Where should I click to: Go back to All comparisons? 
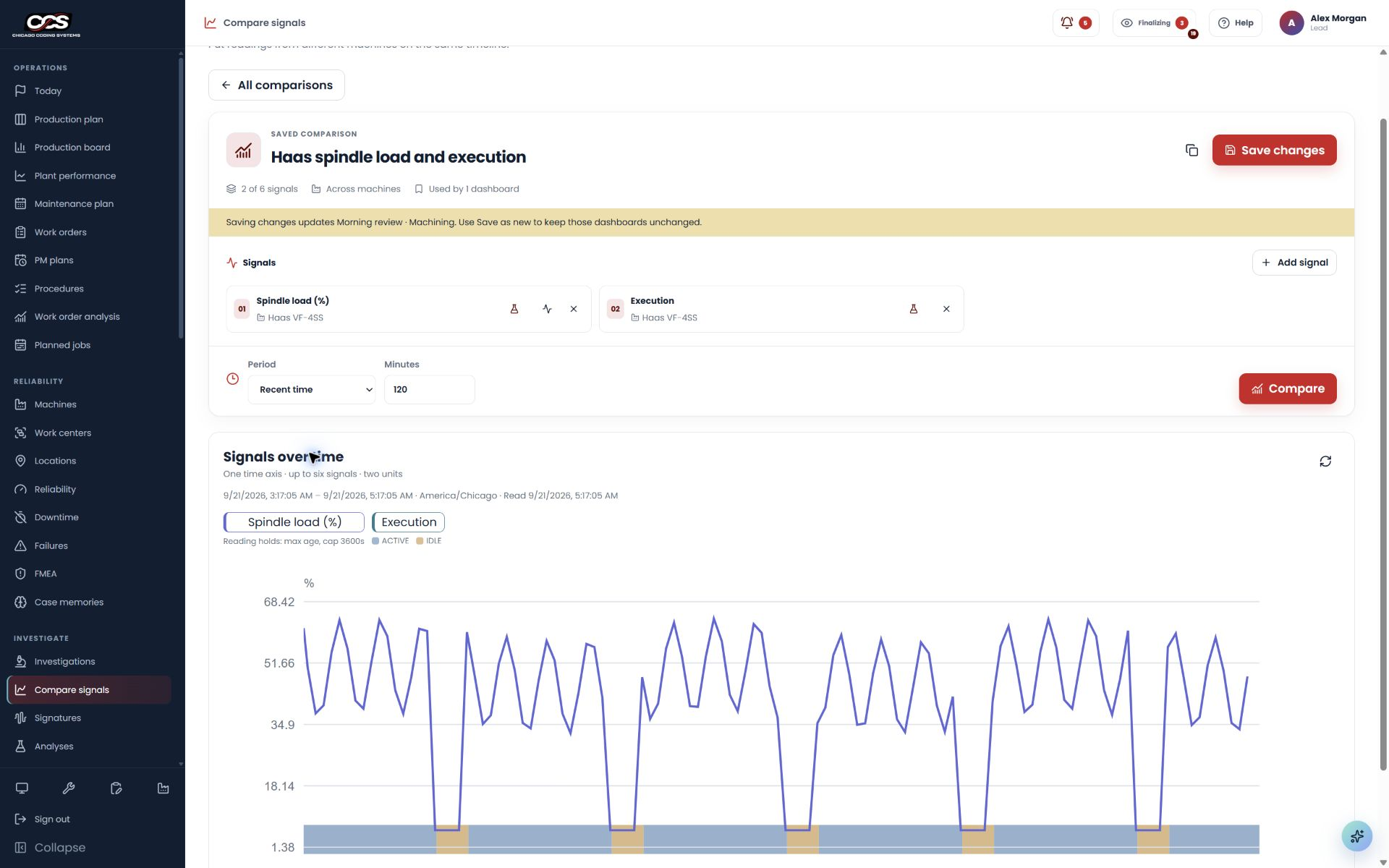pyautogui.click(x=276, y=85)
